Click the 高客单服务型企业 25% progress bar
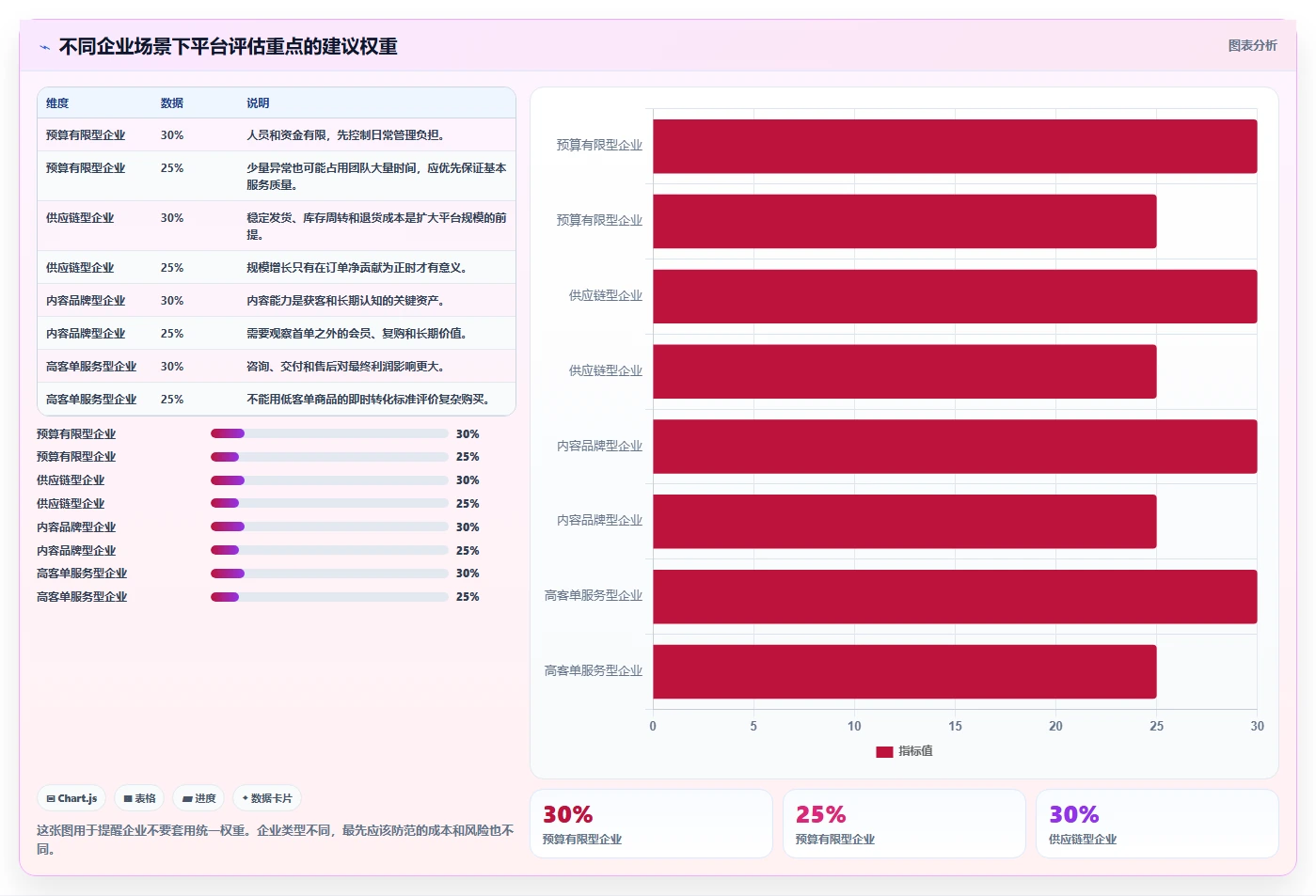Image resolution: width=1316 pixels, height=896 pixels. pos(329,597)
